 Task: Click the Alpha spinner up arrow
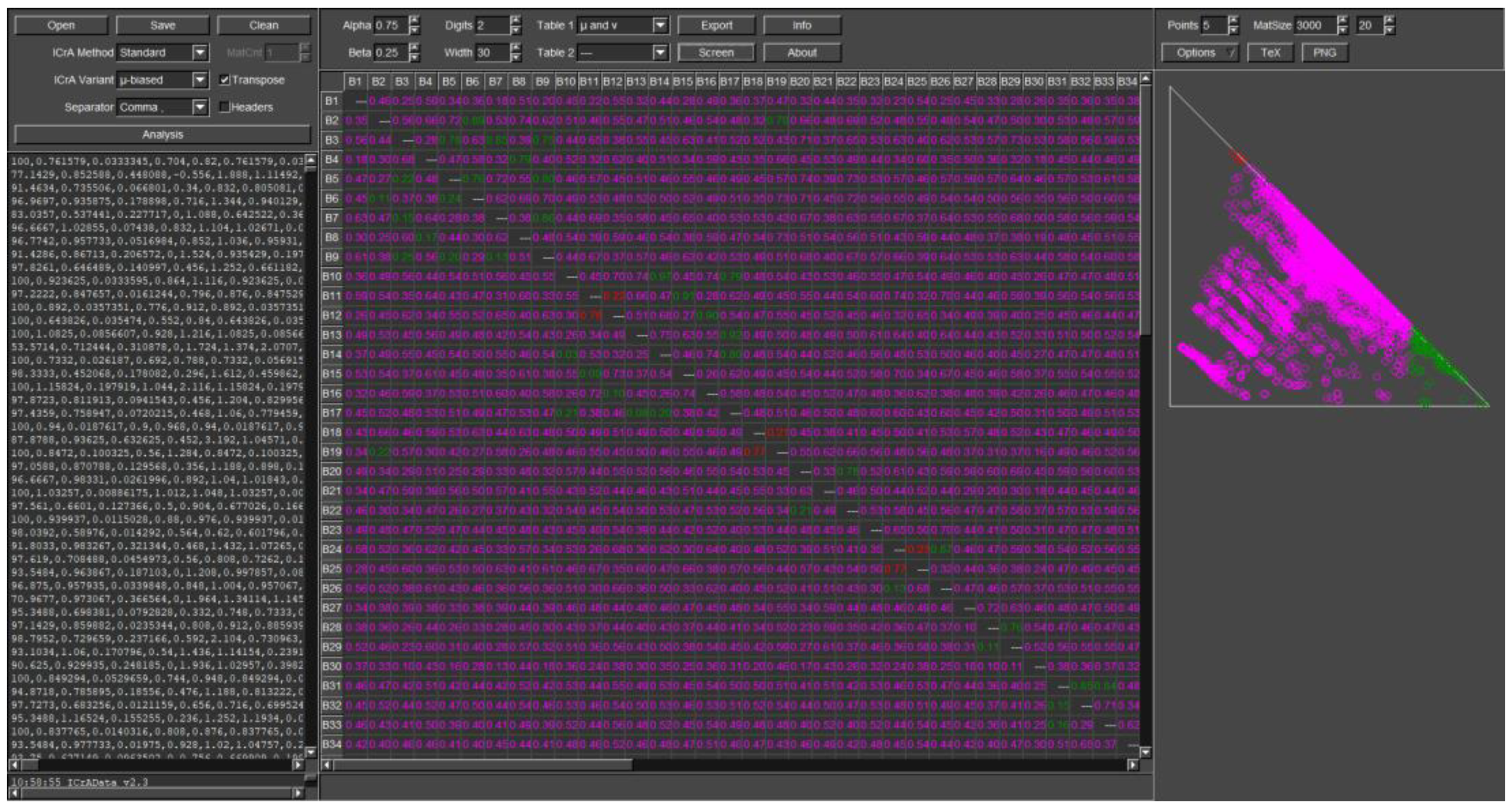click(414, 21)
